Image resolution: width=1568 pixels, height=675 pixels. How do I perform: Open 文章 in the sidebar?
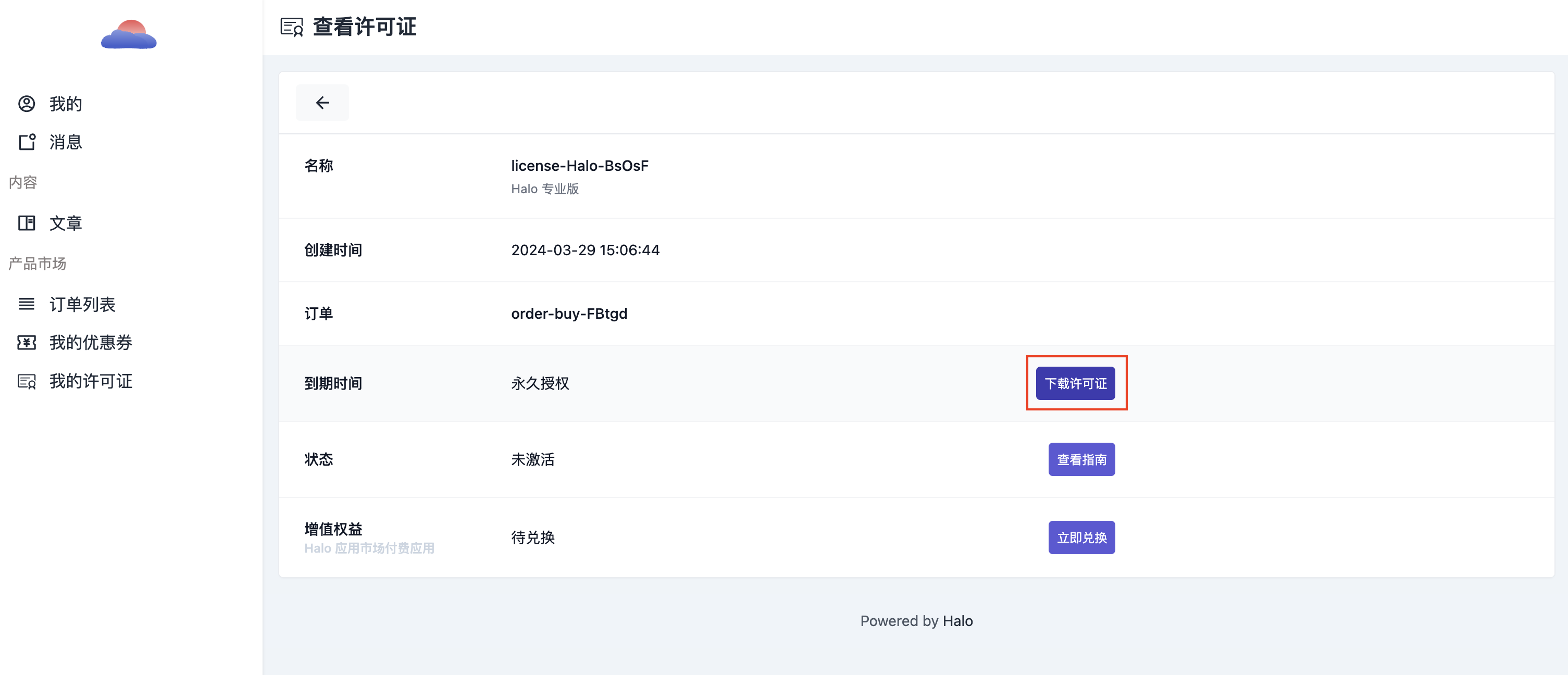point(66,223)
